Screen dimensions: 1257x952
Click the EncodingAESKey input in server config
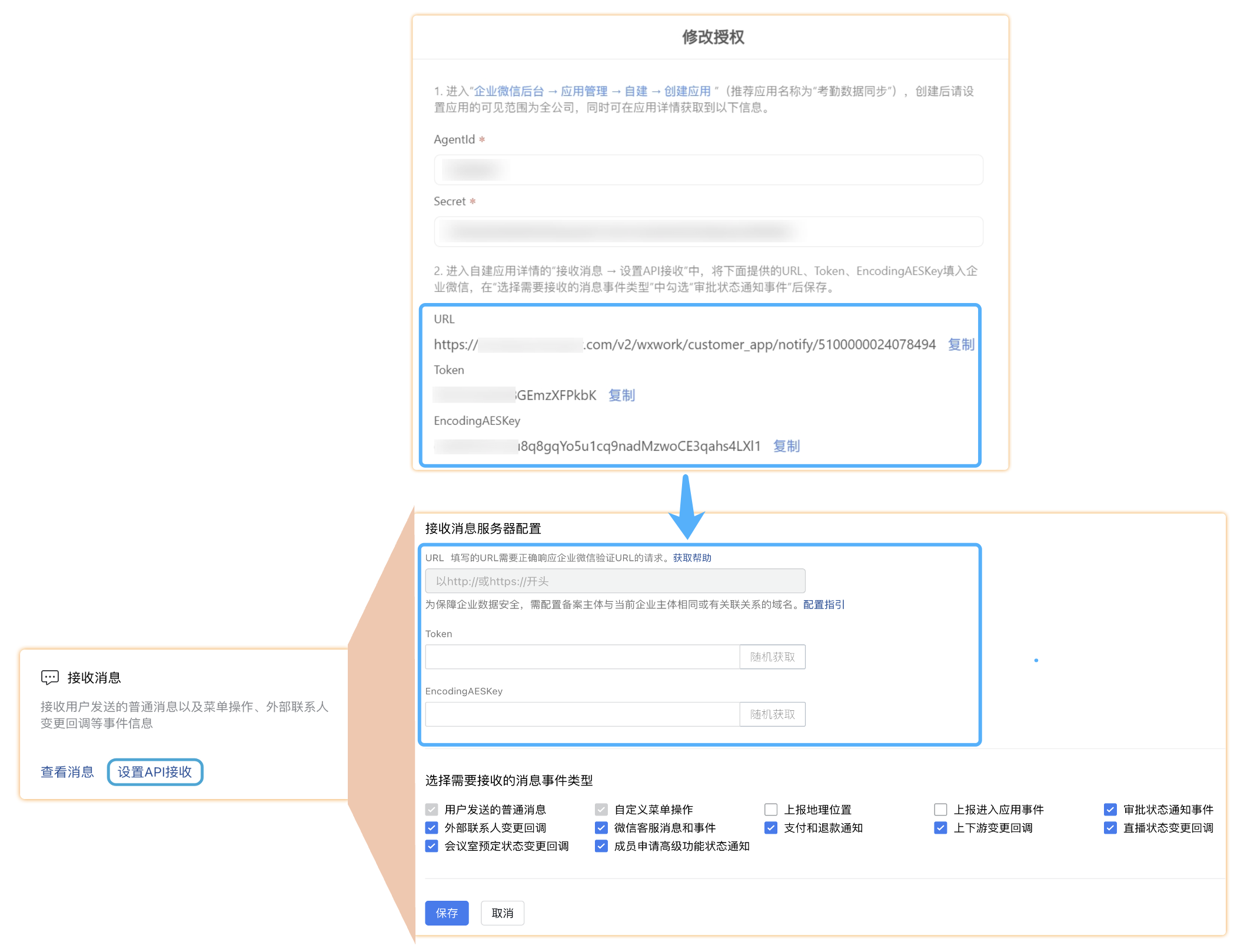click(582, 714)
